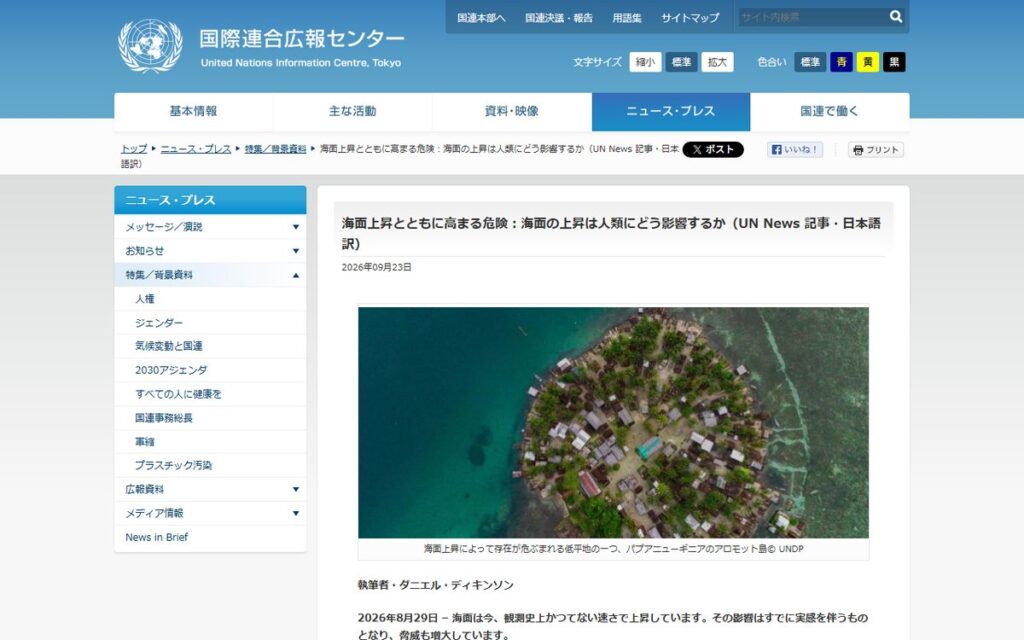Image resolution: width=1024 pixels, height=640 pixels.
Task: Click ニュース・プレス sidebar header
Action: pos(210,200)
